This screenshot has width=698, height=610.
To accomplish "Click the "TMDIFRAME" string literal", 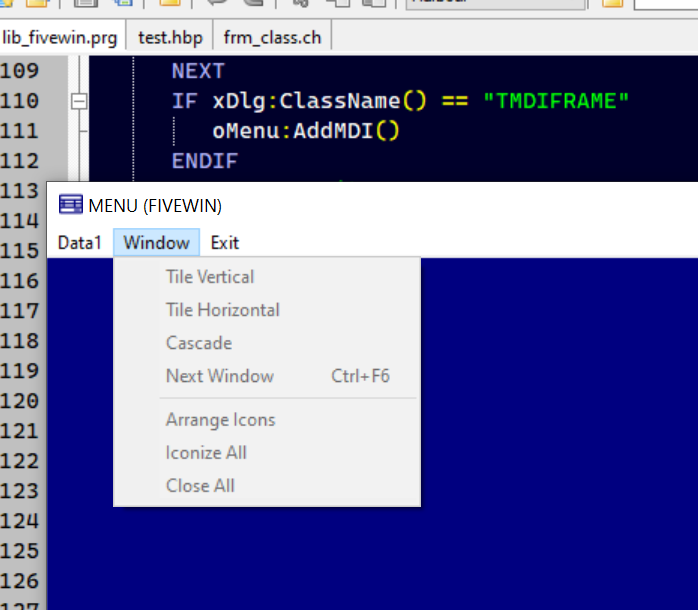I will pos(556,101).
